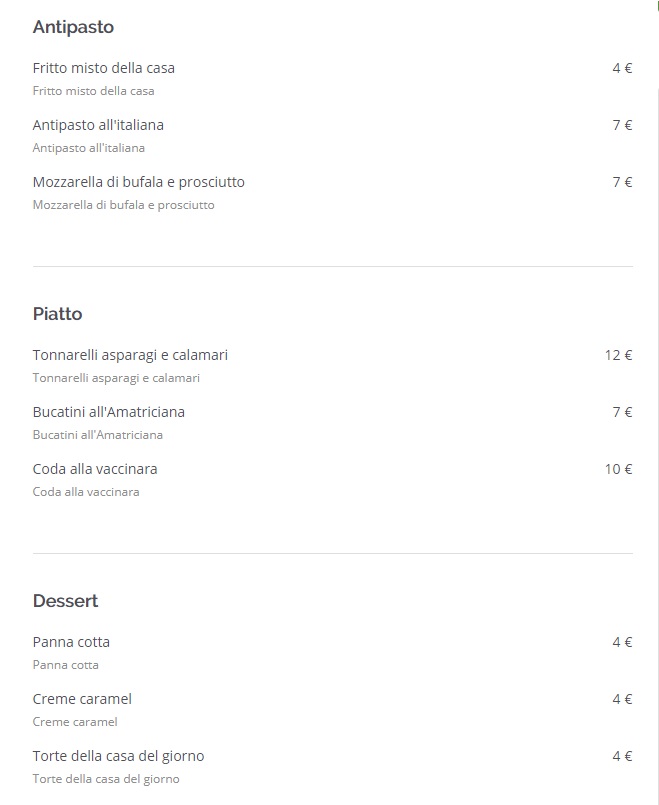
Task: Click the Piatto section heading
Action: (57, 314)
